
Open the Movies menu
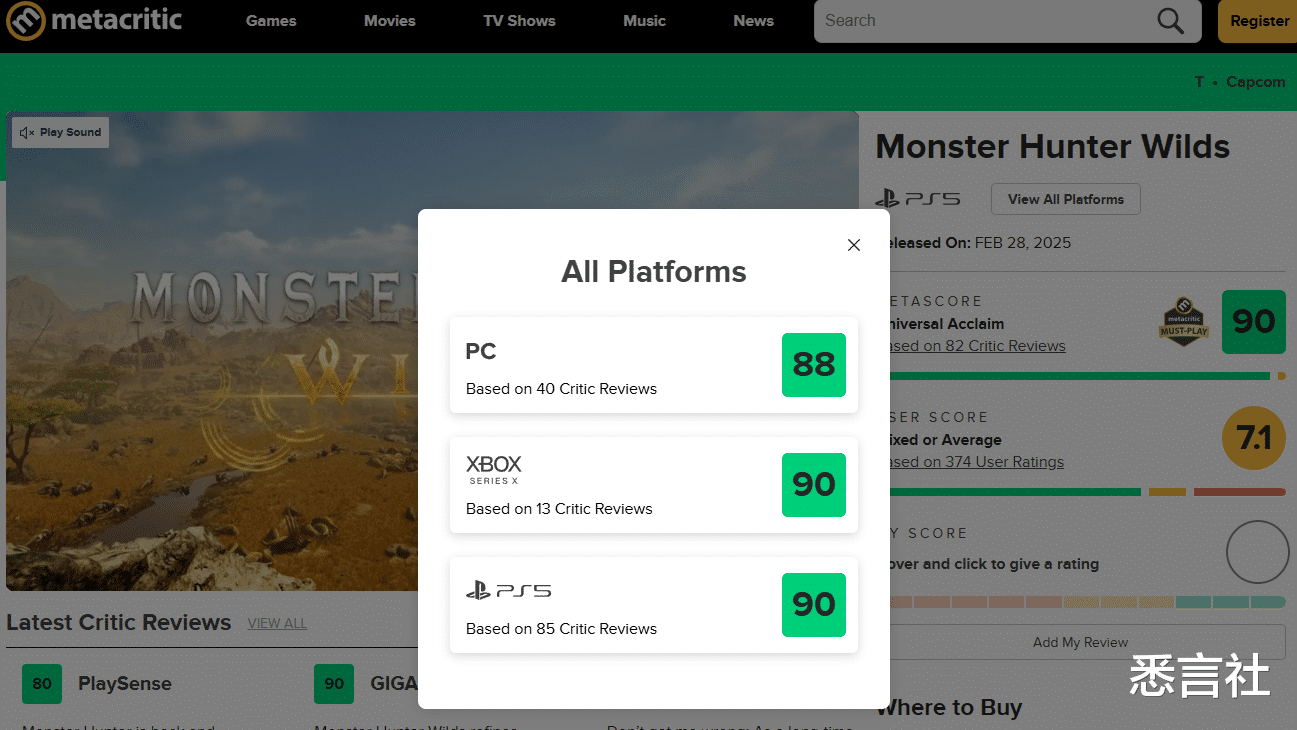(x=390, y=21)
